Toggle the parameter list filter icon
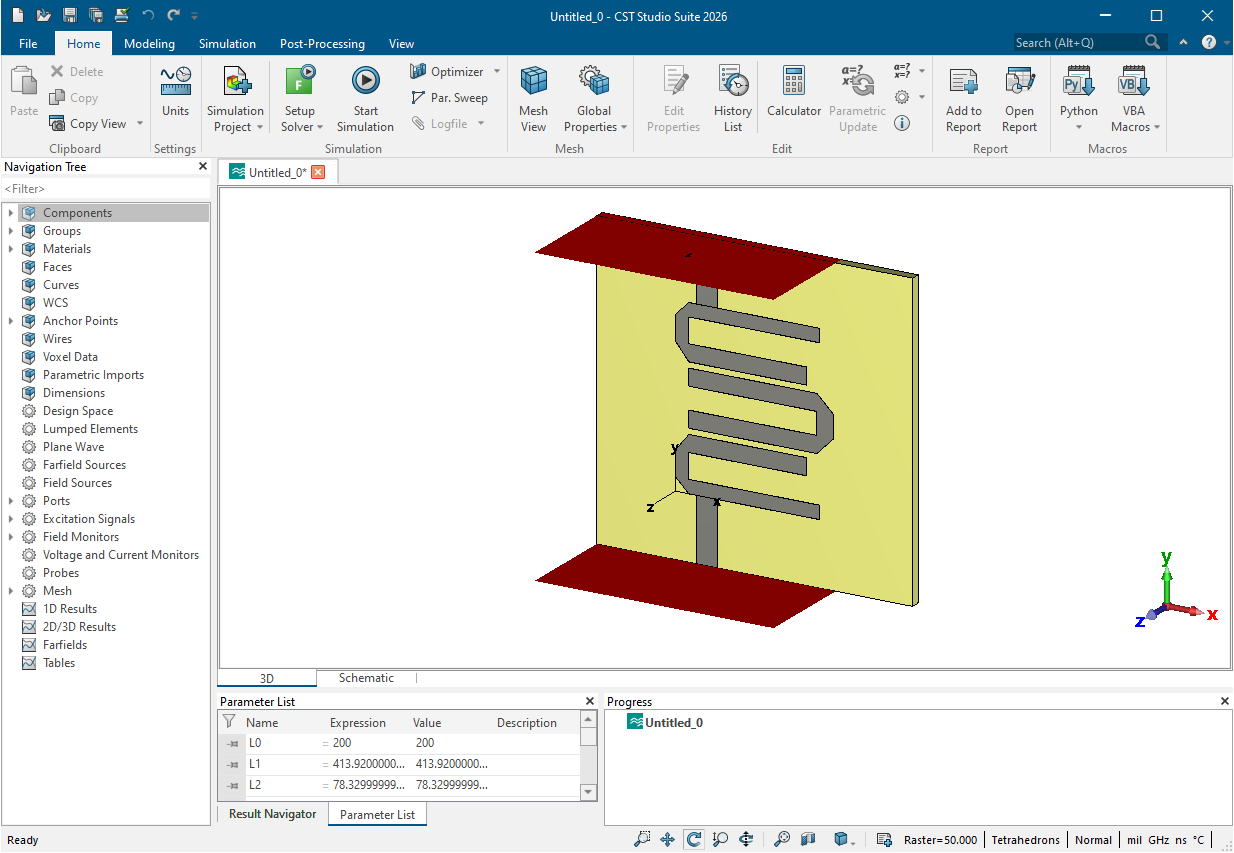The width and height of the screenshot is (1234, 853). click(229, 722)
